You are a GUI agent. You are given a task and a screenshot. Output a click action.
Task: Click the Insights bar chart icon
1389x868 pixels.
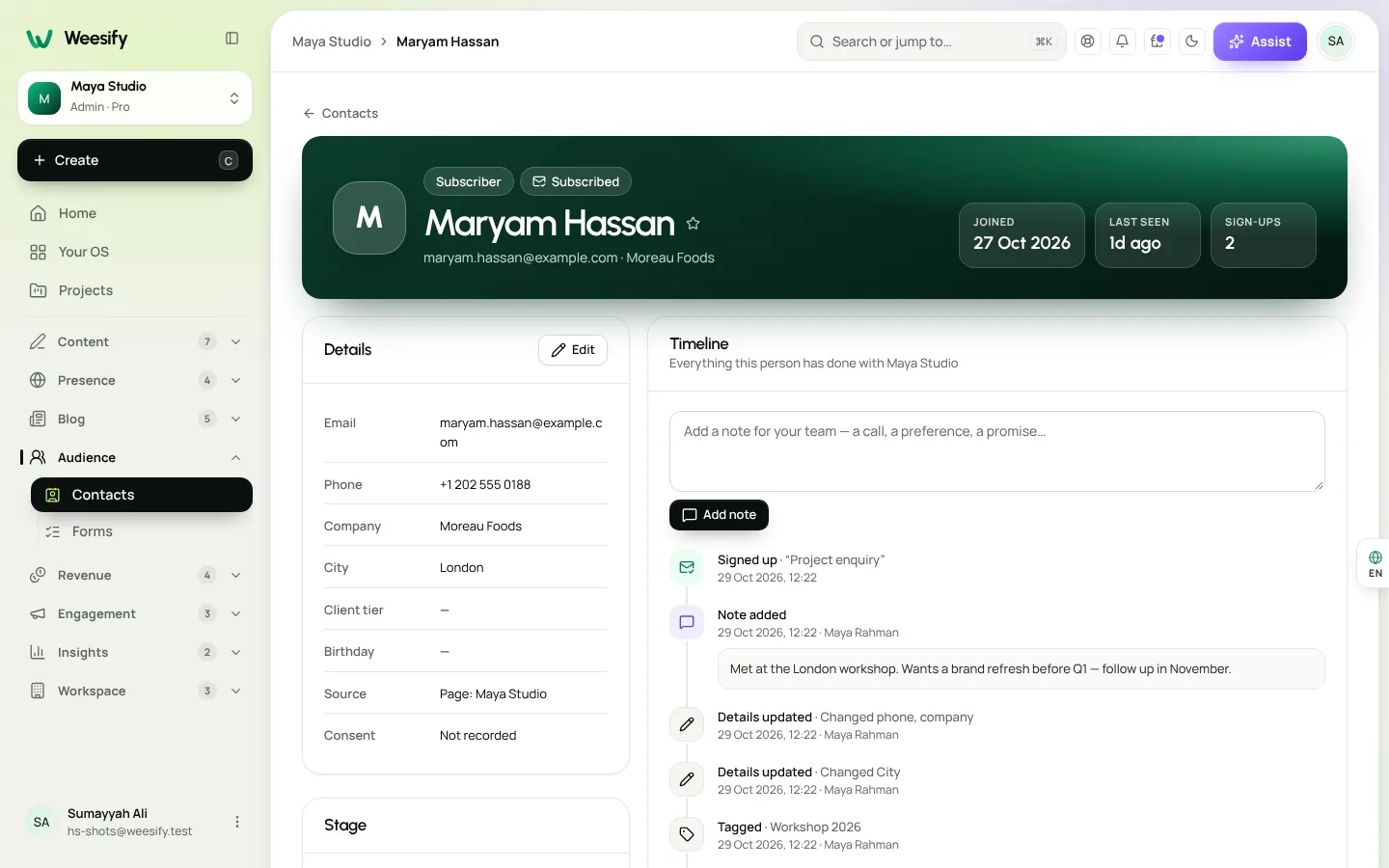click(x=38, y=652)
